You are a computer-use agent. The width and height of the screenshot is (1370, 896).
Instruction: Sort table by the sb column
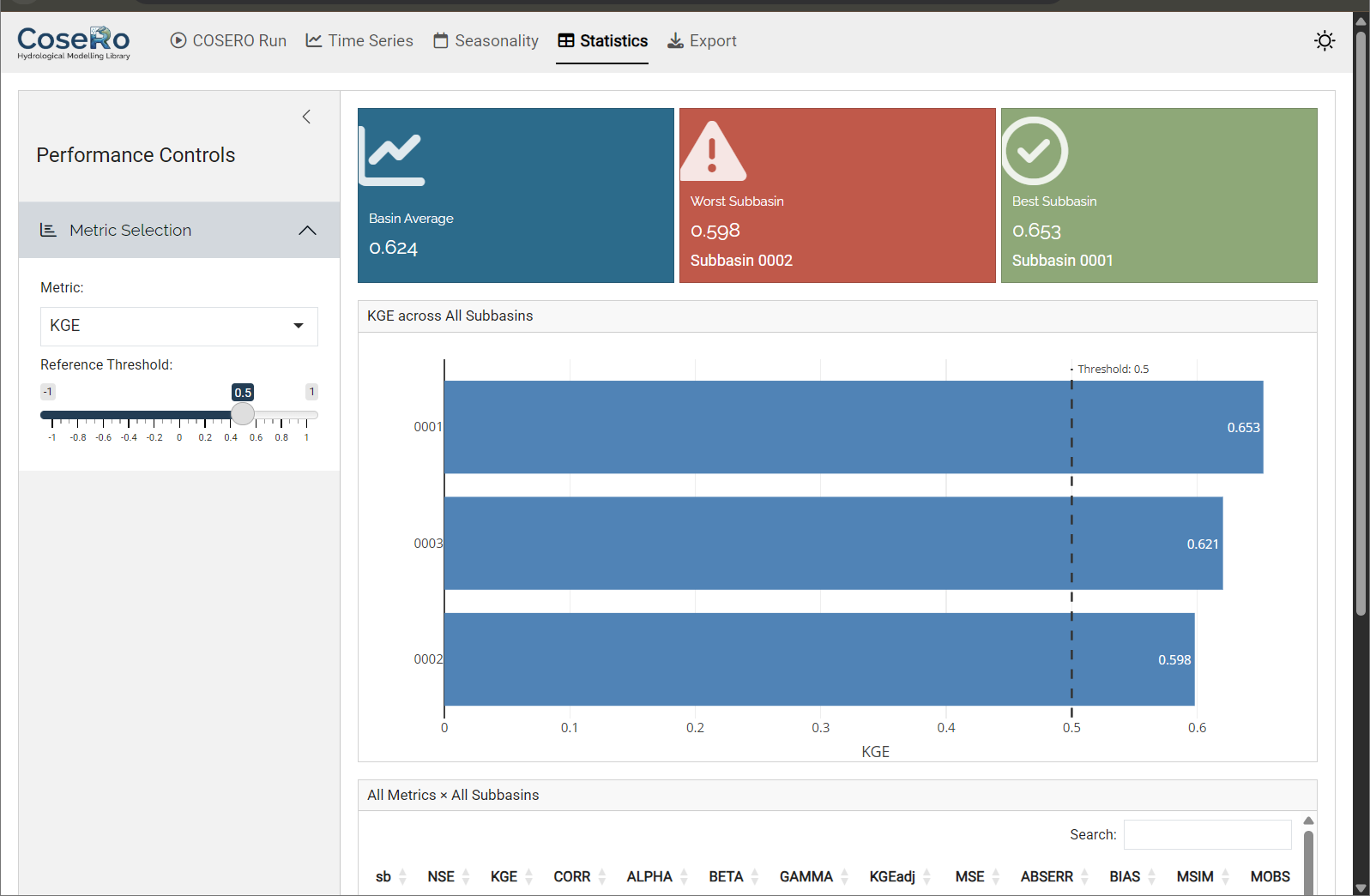pyautogui.click(x=383, y=876)
